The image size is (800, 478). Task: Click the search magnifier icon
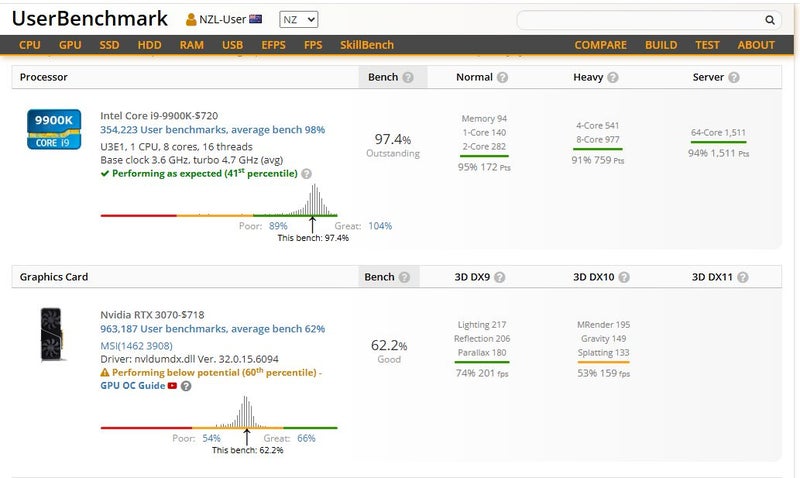click(x=769, y=19)
